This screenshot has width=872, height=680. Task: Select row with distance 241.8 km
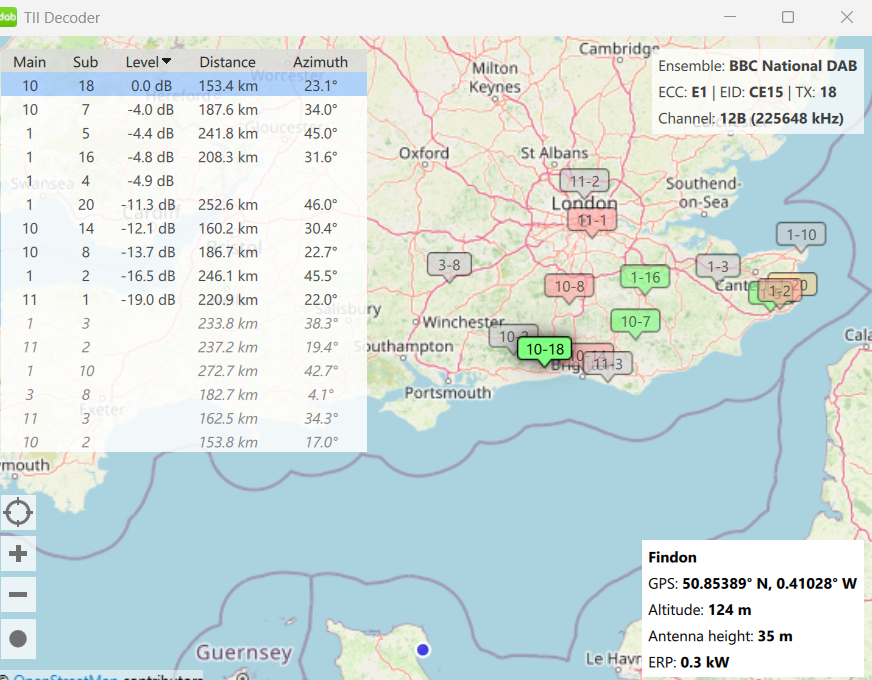(x=184, y=133)
